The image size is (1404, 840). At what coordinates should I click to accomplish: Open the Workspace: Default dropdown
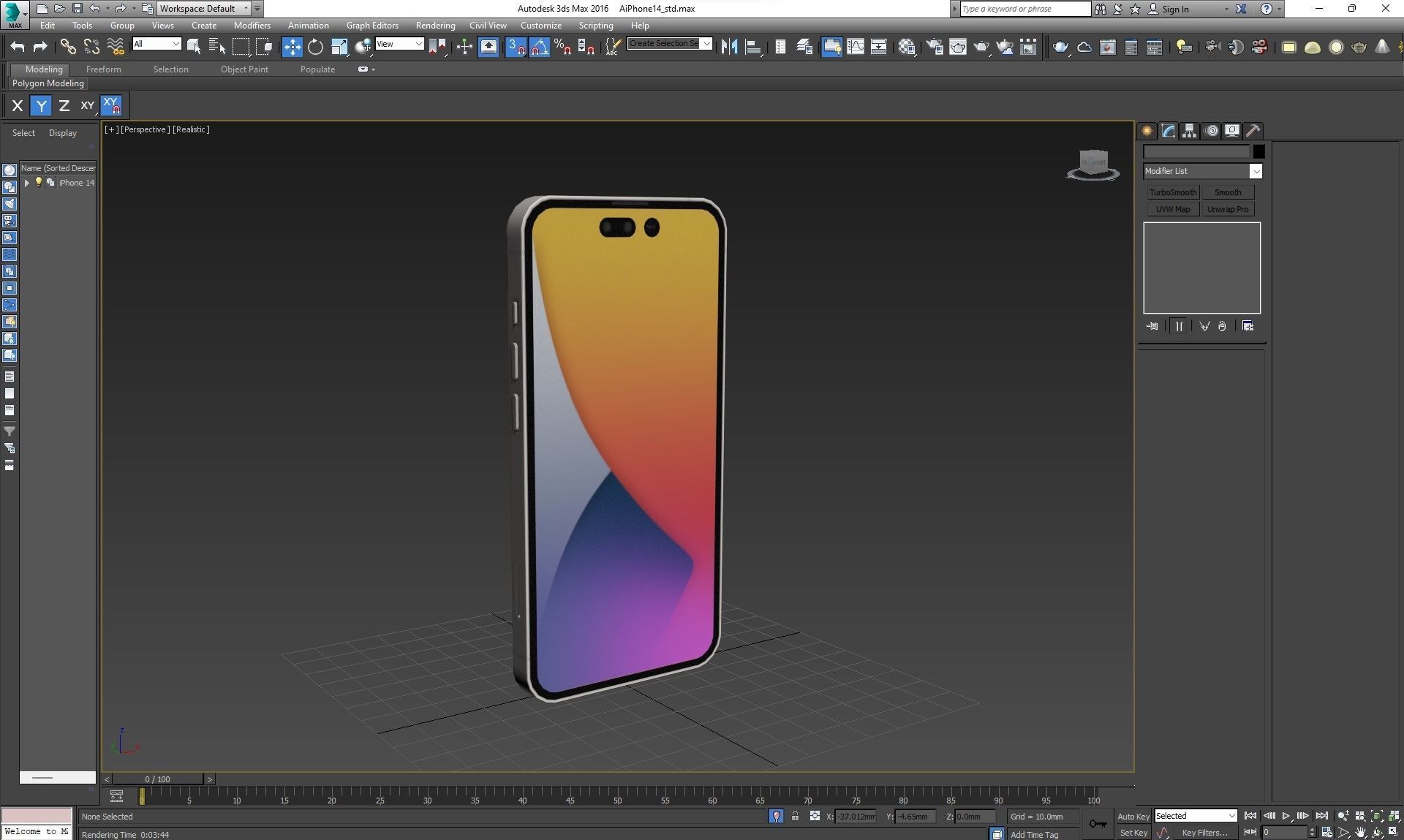click(204, 9)
